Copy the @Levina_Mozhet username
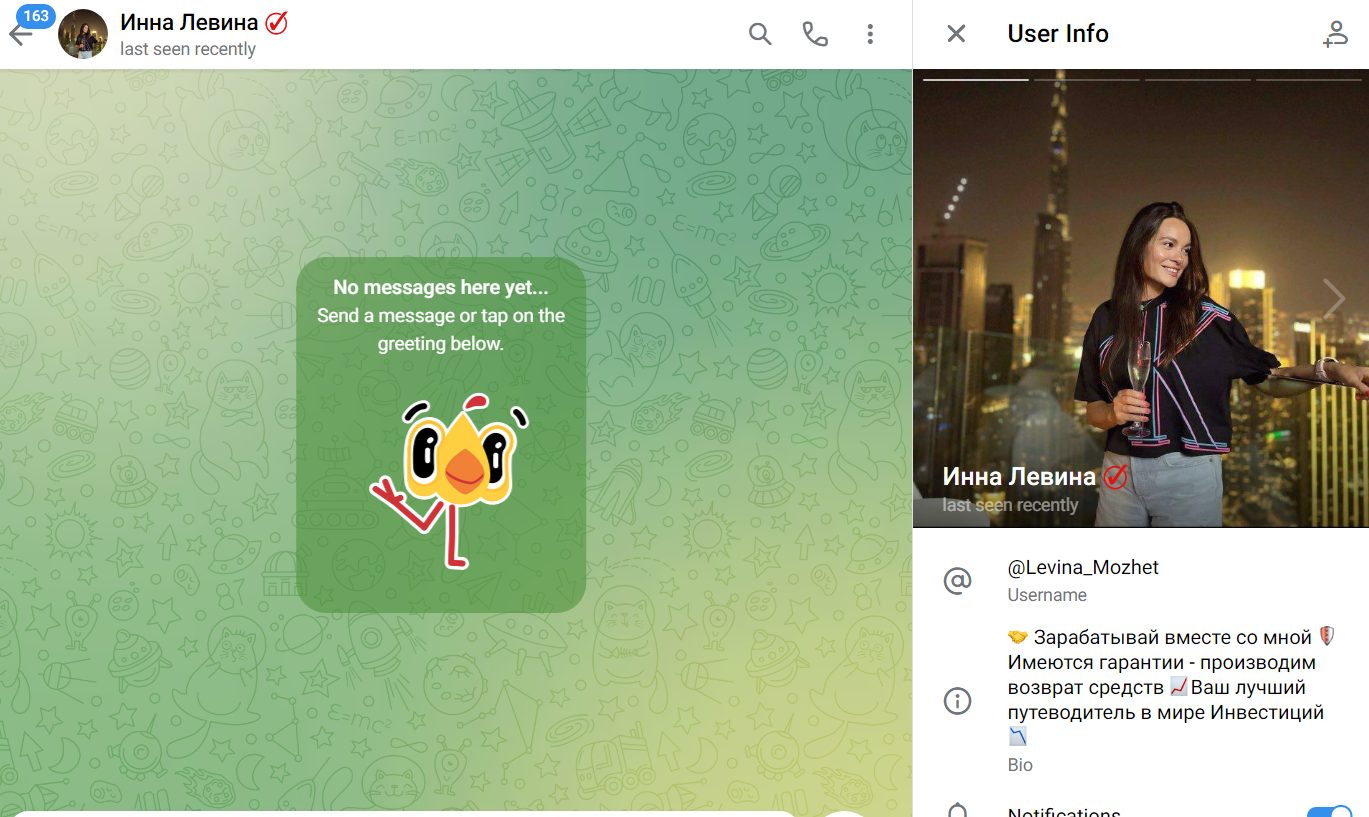1369x817 pixels. tap(1083, 567)
